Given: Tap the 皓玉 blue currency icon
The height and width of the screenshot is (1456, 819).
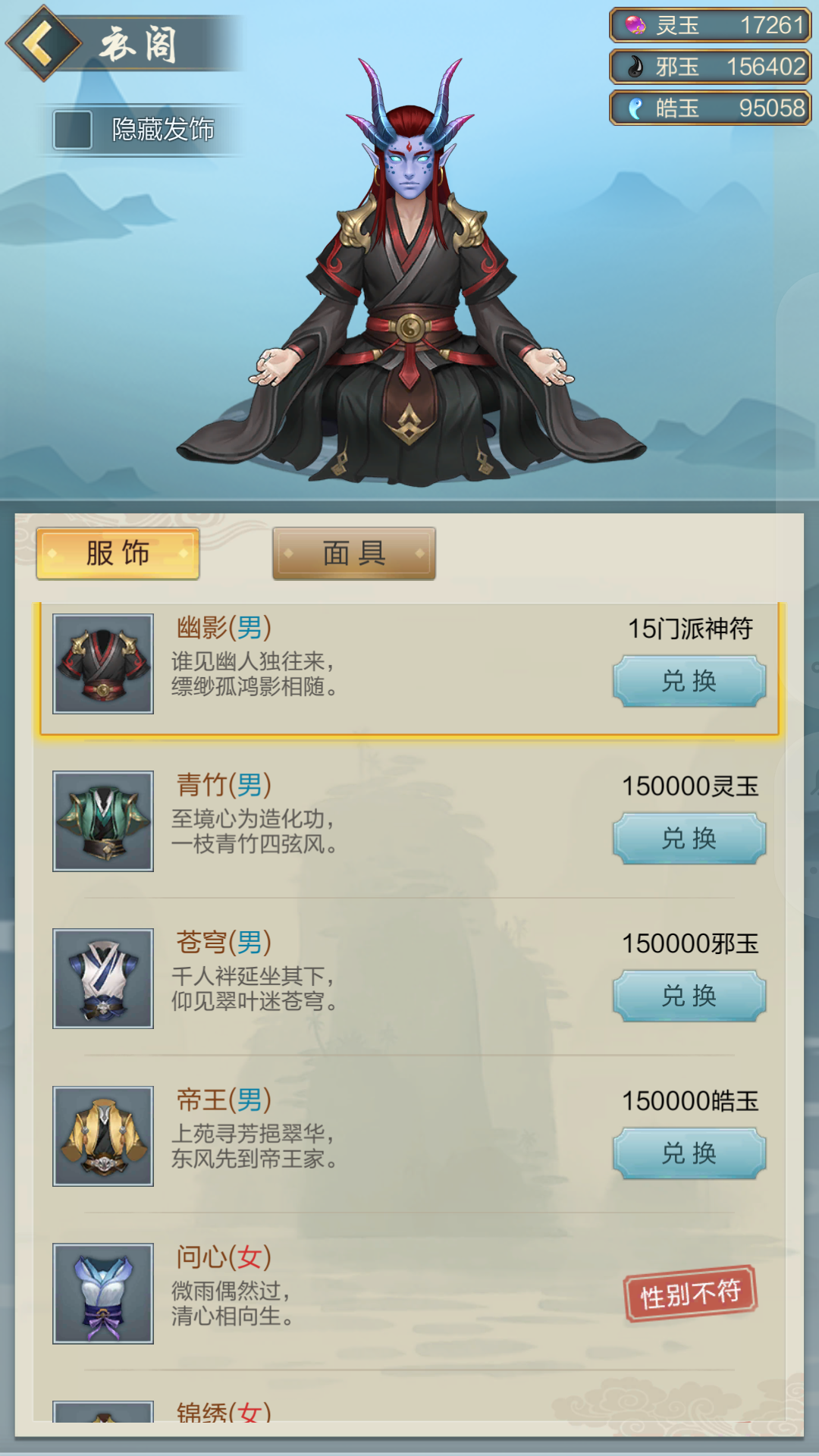Looking at the screenshot, I should pos(635,108).
